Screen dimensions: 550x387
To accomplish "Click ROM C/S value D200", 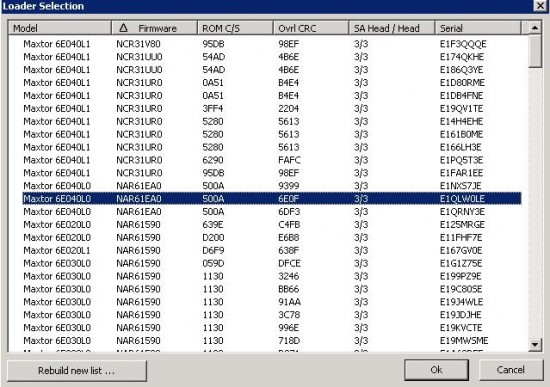I will (213, 238).
